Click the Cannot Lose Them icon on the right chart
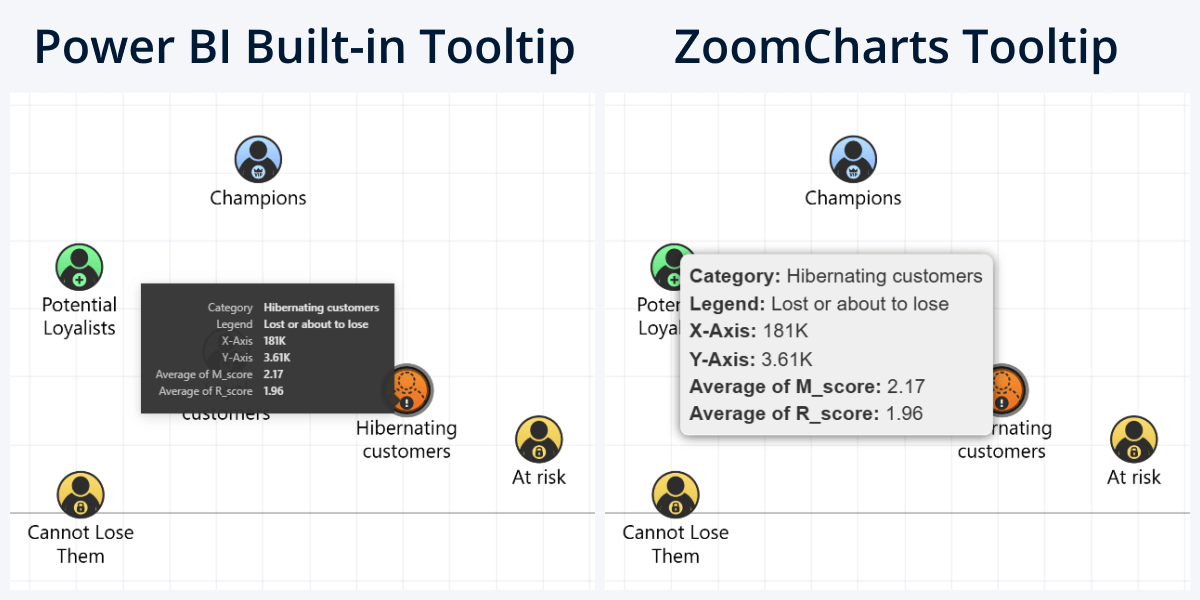 675,493
